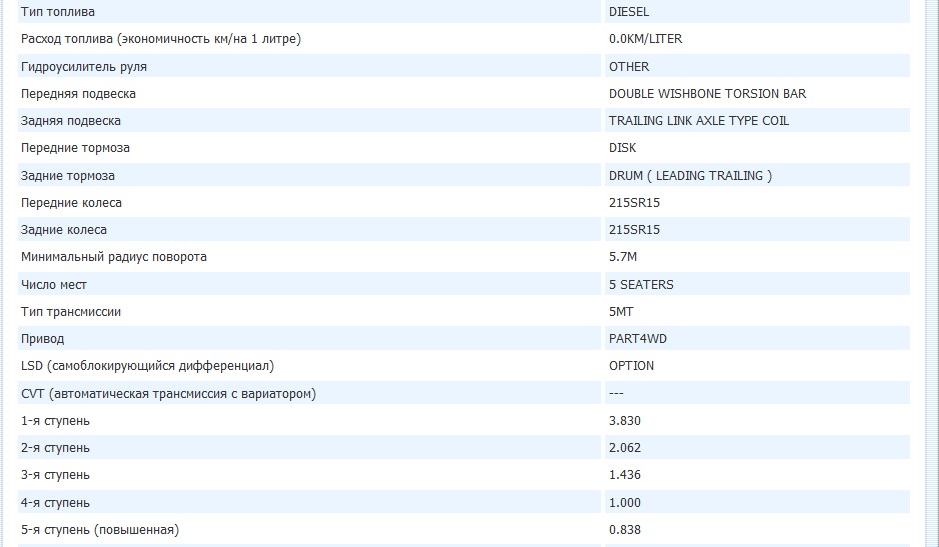Screen dimensions: 939x547
Task: Click the 'Задняя подвеска' row label
Action: tap(71, 121)
